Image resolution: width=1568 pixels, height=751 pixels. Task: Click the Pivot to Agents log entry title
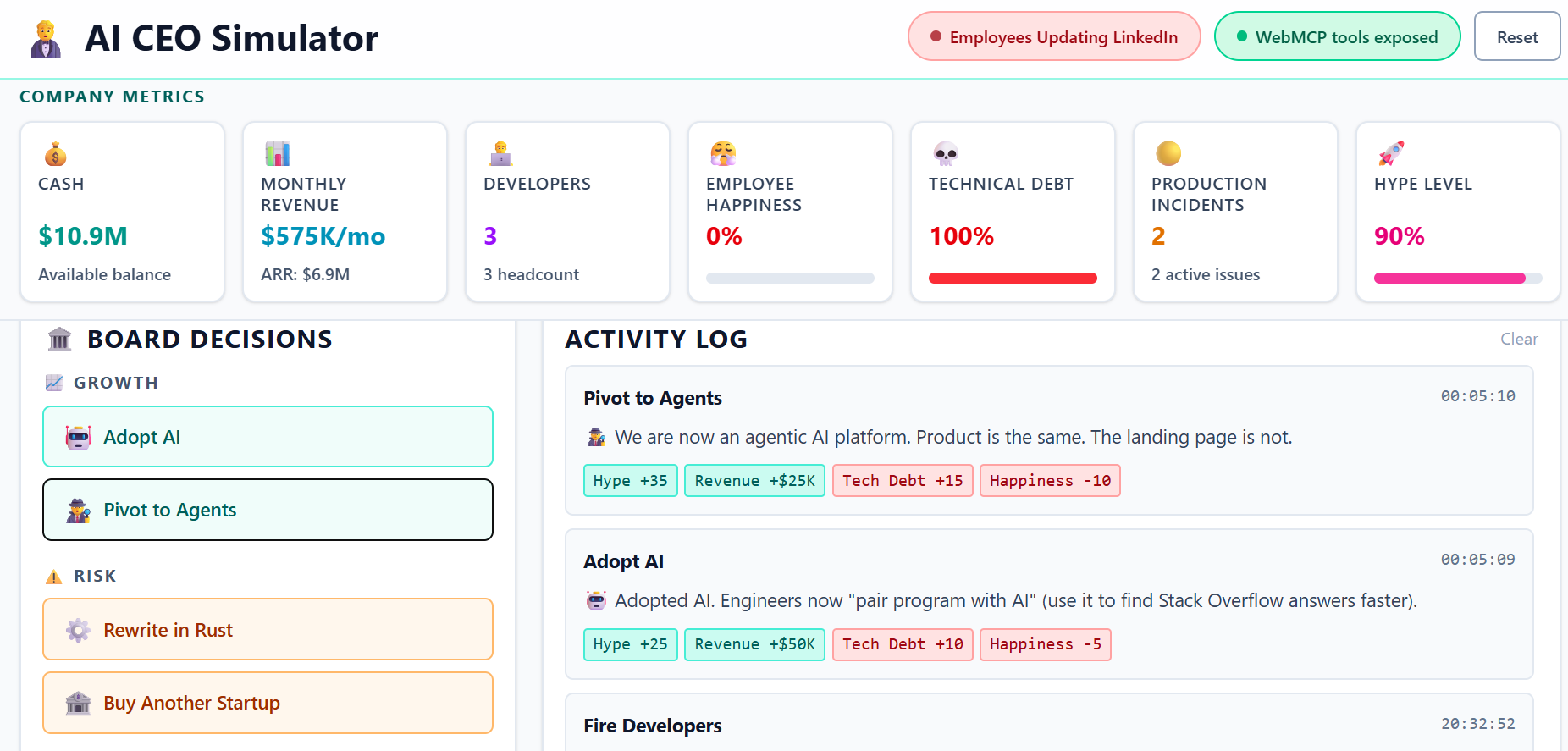point(653,398)
